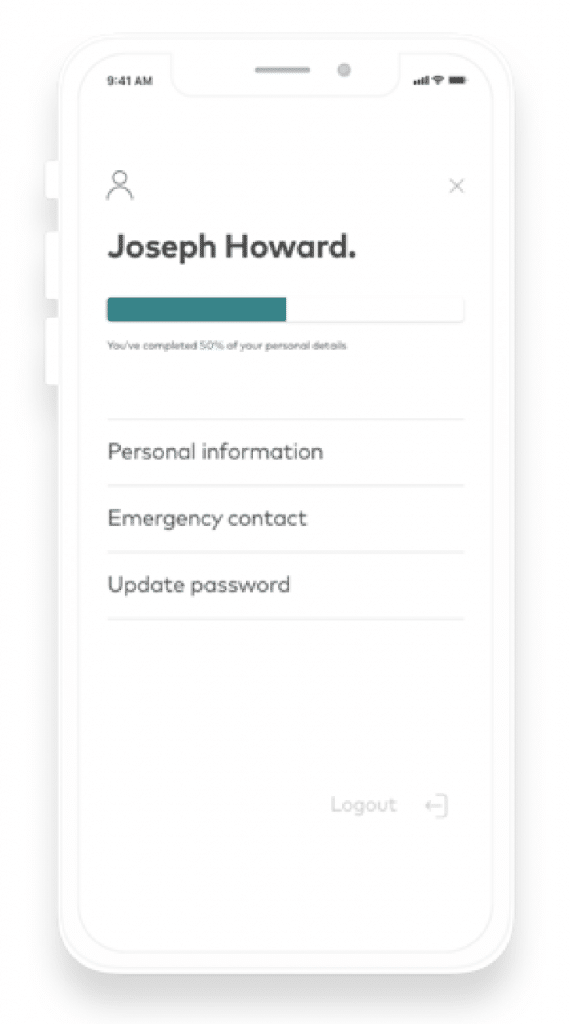The width and height of the screenshot is (570, 1024).
Task: Tap the 9:41 AM clock
Action: point(130,81)
